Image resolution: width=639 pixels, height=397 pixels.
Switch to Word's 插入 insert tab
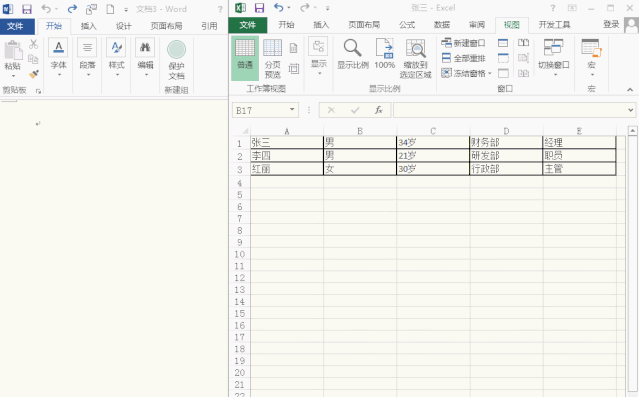point(88,26)
